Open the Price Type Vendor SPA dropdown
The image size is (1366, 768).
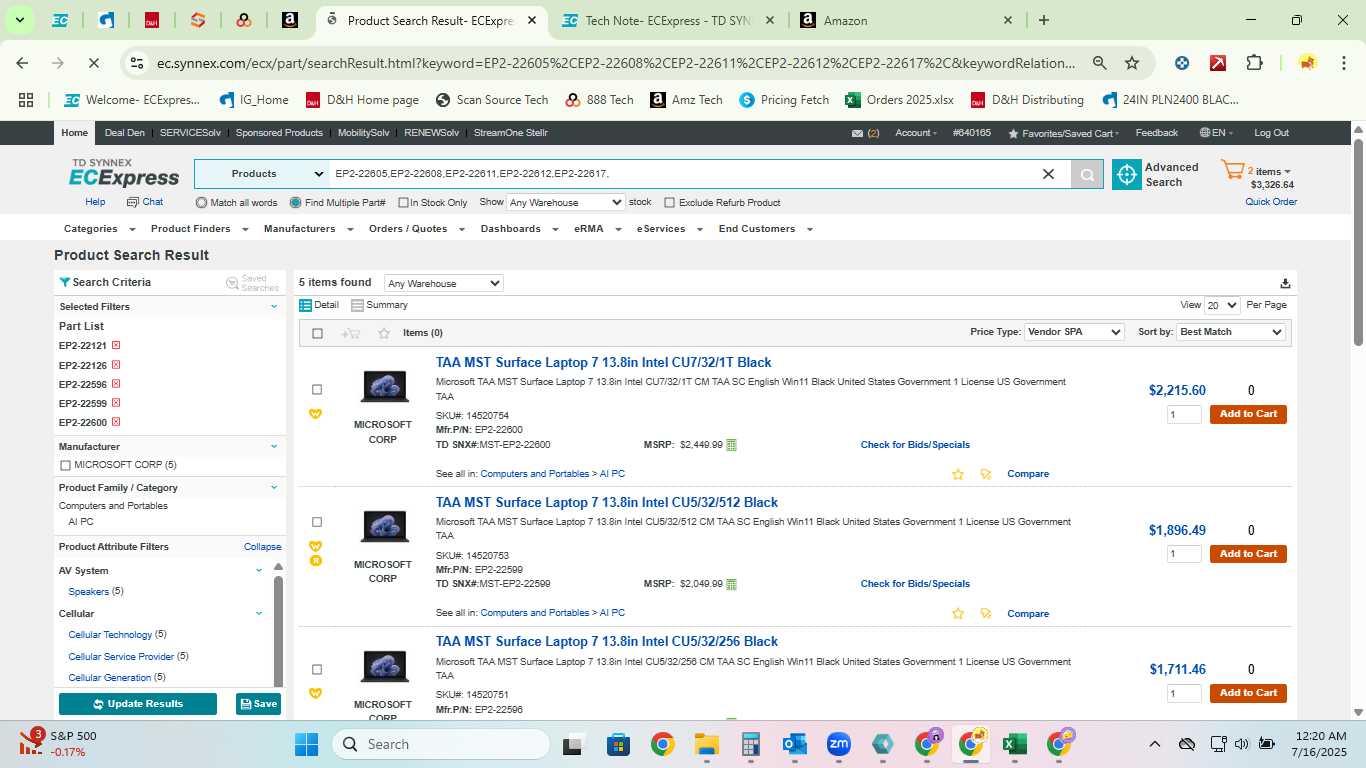[1075, 332]
